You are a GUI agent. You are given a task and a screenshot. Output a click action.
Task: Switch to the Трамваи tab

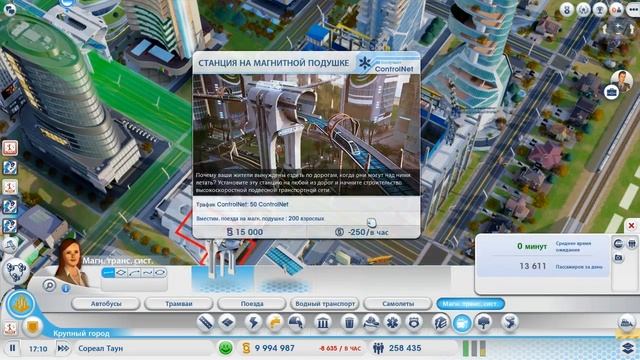179,304
